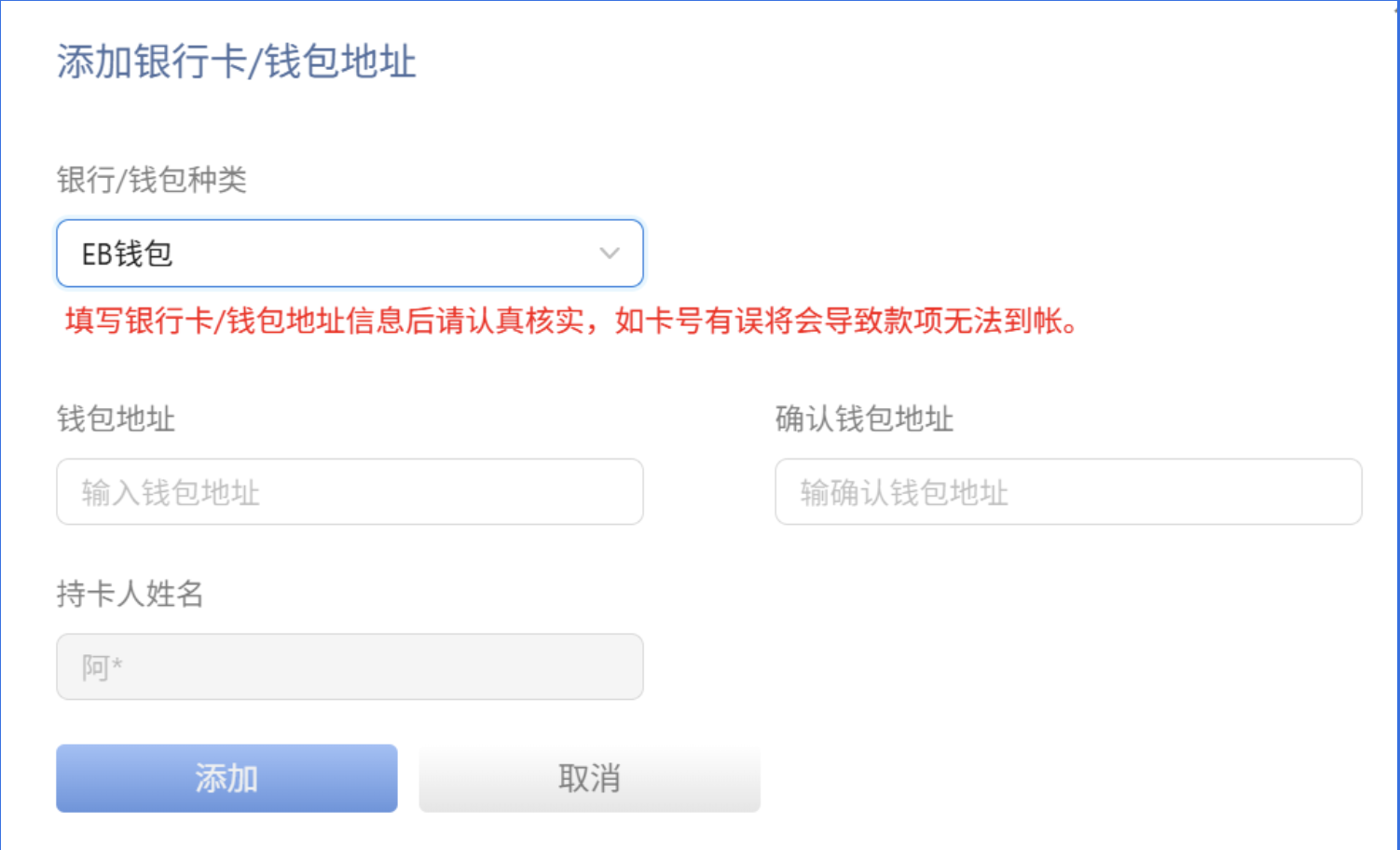
Task: Click the 持卡人姓名 field label
Action: (130, 594)
